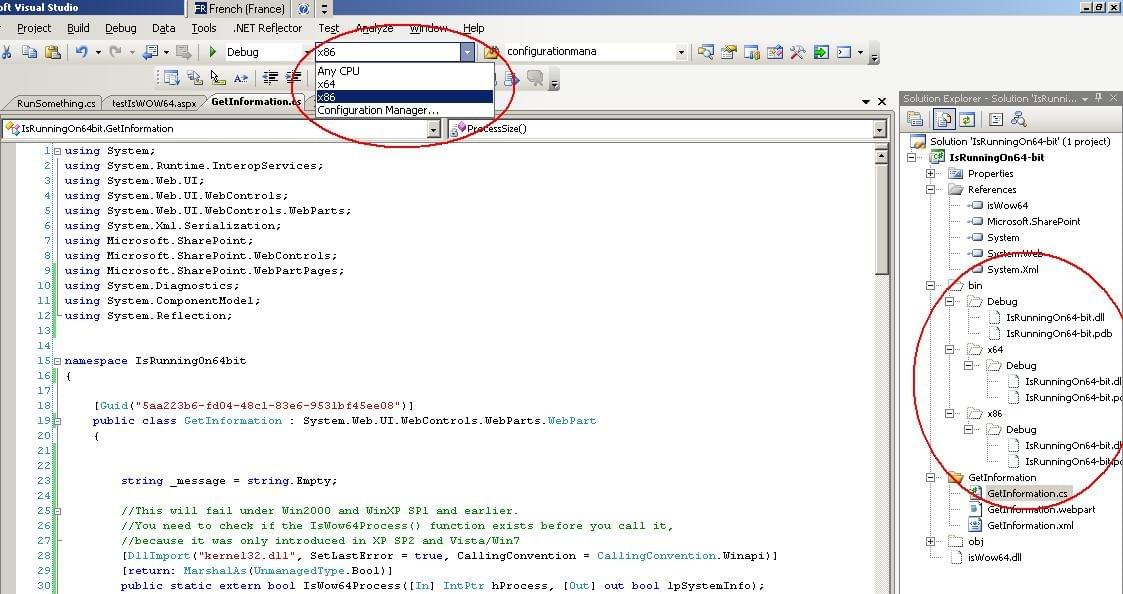
Task: Select GetInformation.webpart file
Action: pos(1041,509)
